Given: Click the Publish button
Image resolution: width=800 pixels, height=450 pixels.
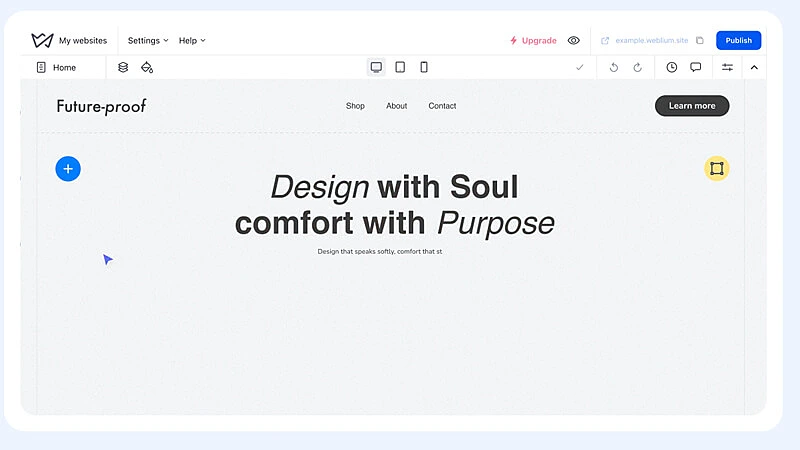Looking at the screenshot, I should pos(738,41).
